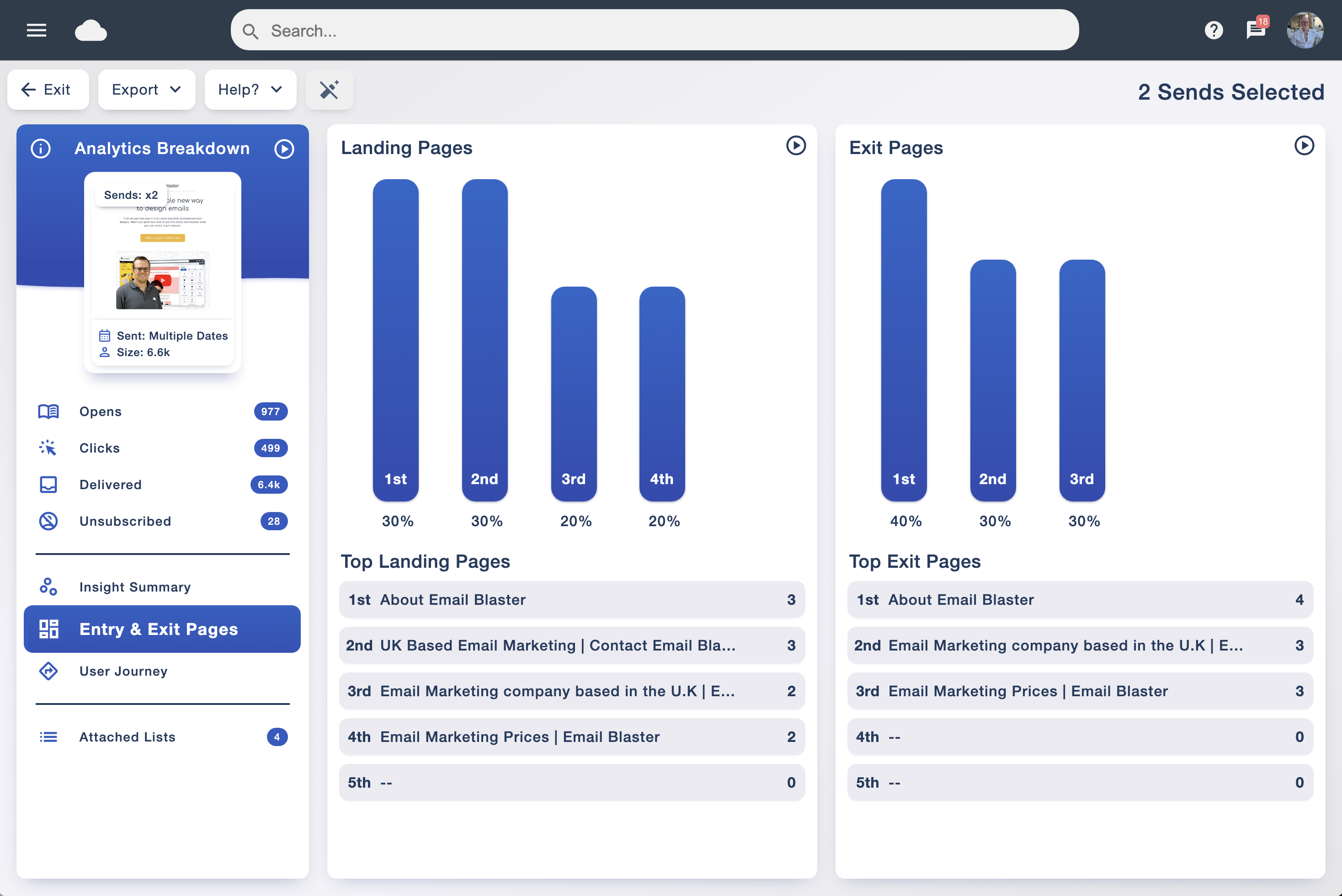1342x896 pixels.
Task: Open Insight Summary section
Action: click(x=162, y=587)
